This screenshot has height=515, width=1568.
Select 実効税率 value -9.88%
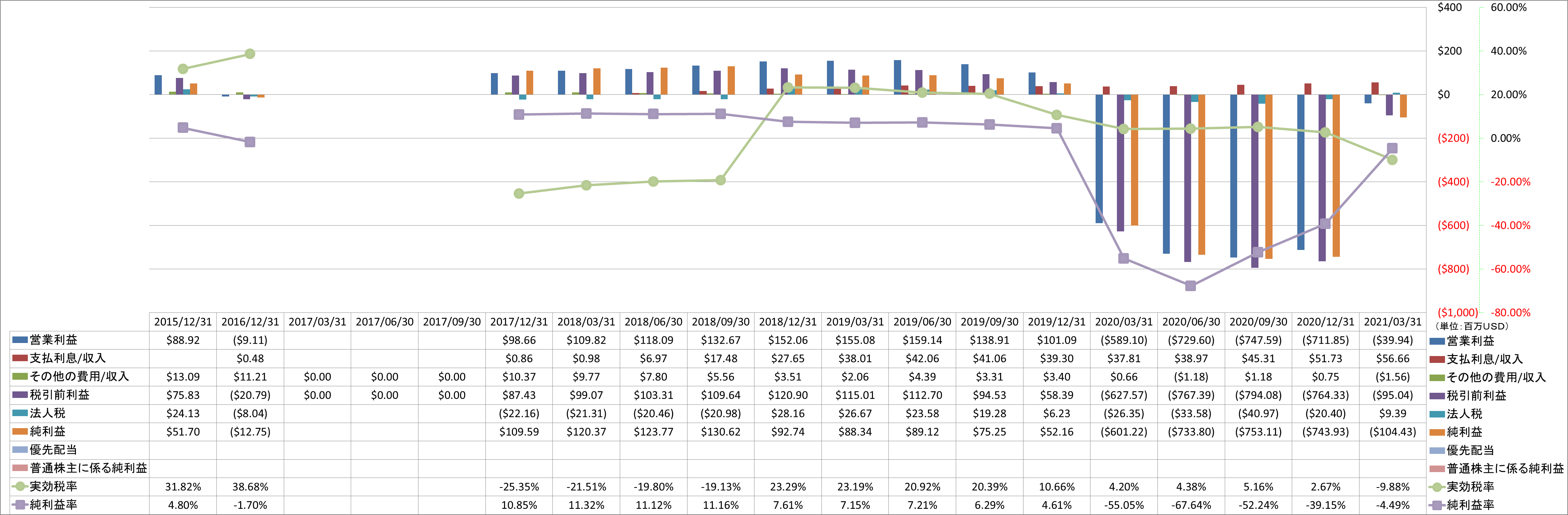(x=1393, y=487)
